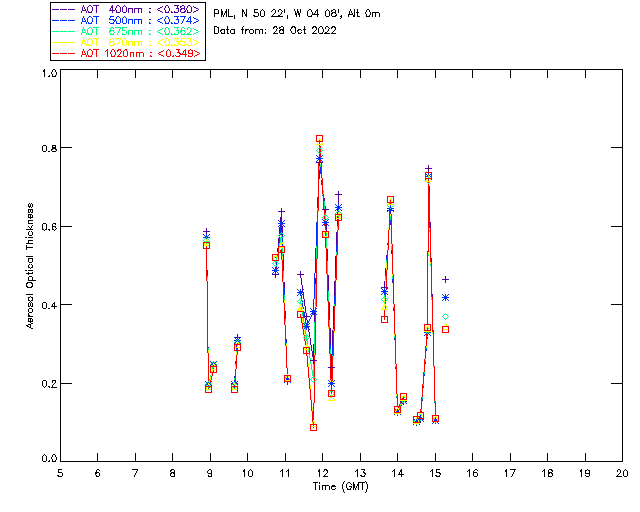Click the 'Aerosol Optical Thickness' axis title
The image size is (640, 512).
30,266
